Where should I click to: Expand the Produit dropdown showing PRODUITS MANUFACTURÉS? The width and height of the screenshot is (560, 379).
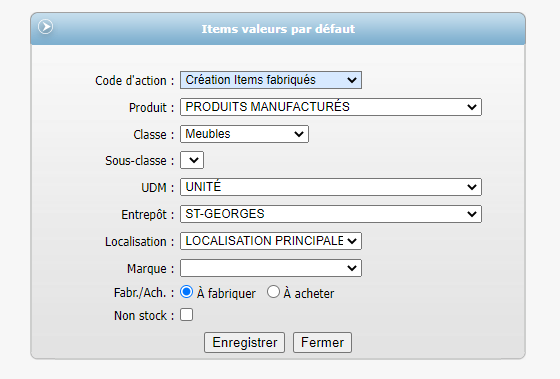pos(331,107)
